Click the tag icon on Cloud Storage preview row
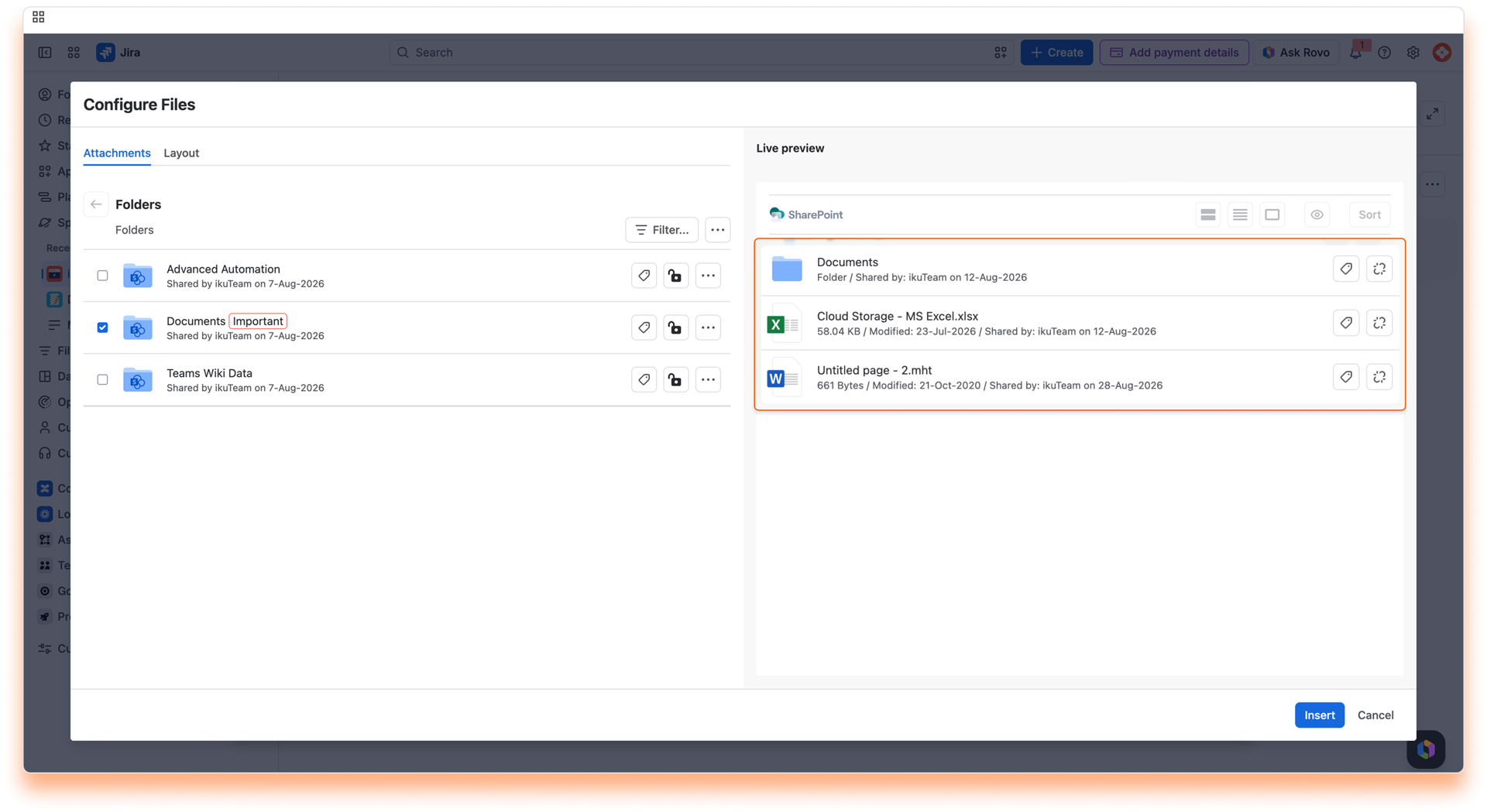The height and width of the screenshot is (812, 1487). point(1346,323)
